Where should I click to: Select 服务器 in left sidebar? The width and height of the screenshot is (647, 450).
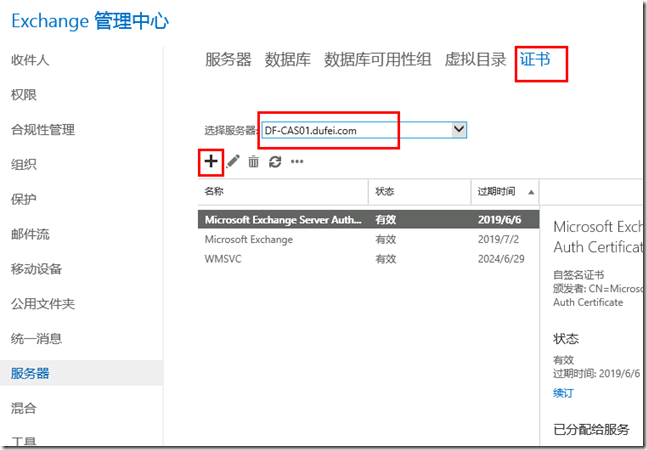(30, 373)
